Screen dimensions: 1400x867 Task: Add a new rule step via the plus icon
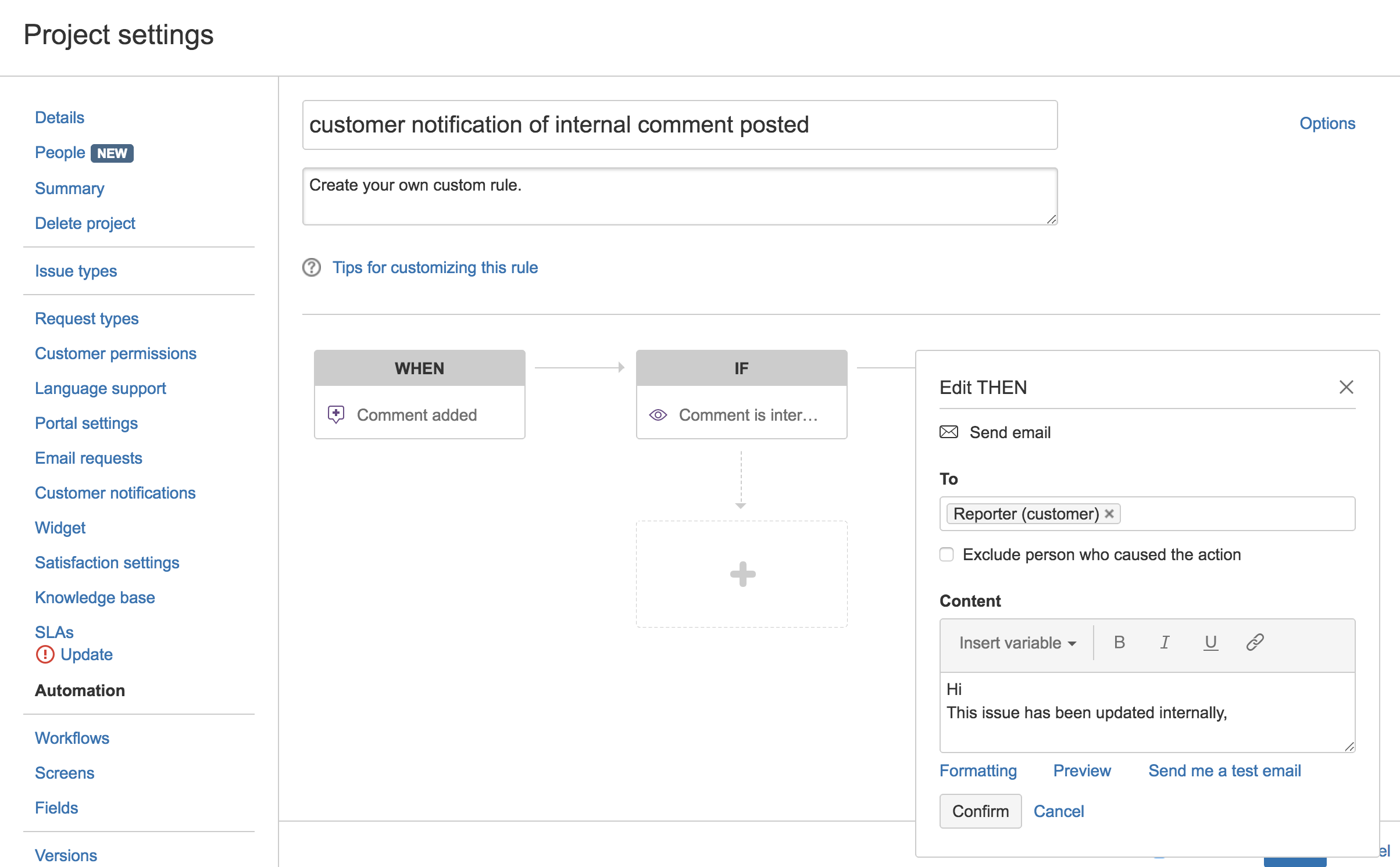coord(741,574)
